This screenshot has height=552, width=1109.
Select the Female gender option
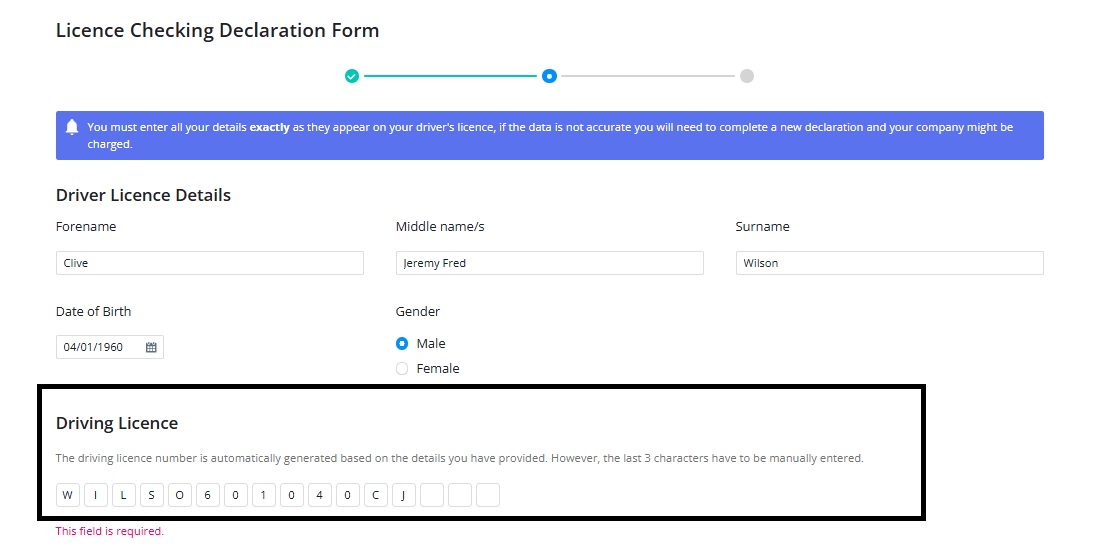(x=402, y=369)
